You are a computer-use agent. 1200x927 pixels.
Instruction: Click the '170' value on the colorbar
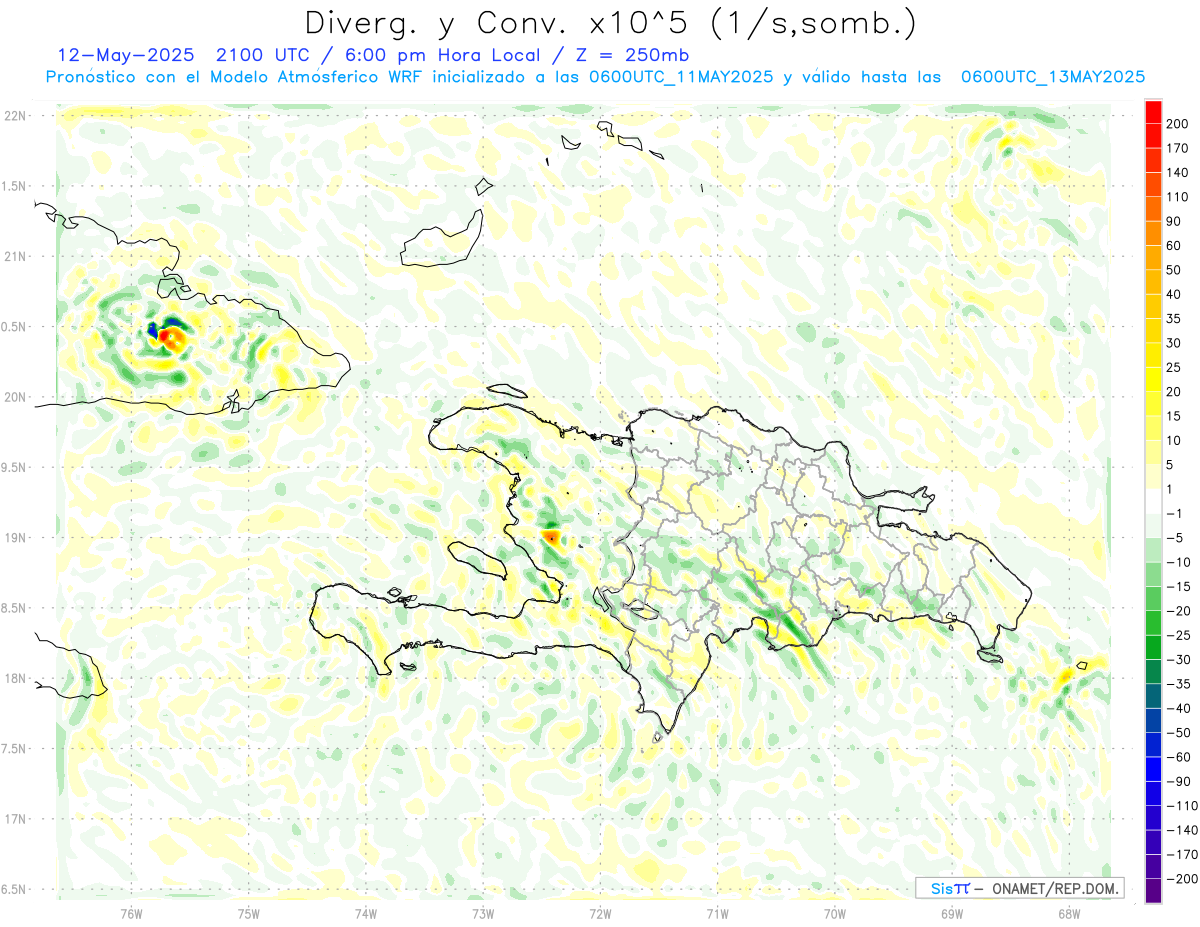[1178, 148]
